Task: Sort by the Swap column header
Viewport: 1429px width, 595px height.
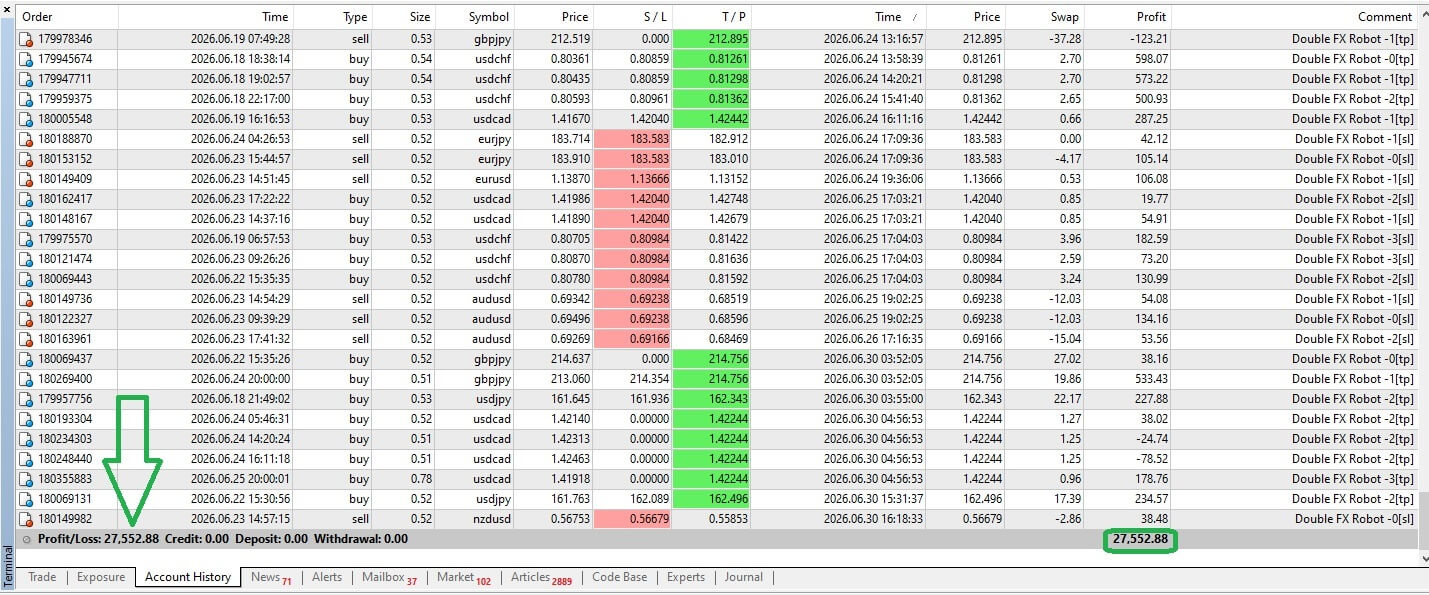Action: (1045, 17)
